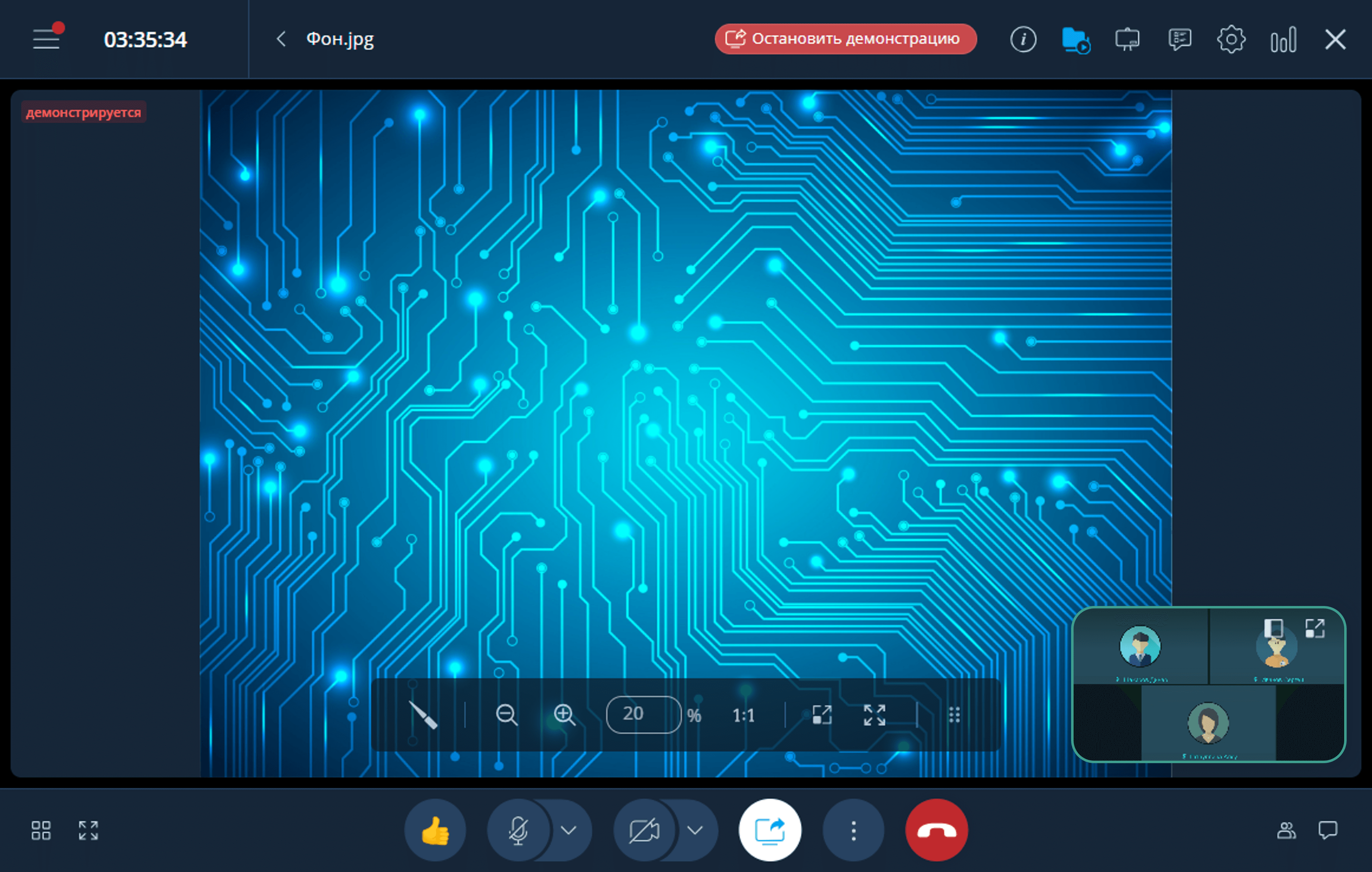
Task: Open the three-dot more options menu
Action: point(853,830)
